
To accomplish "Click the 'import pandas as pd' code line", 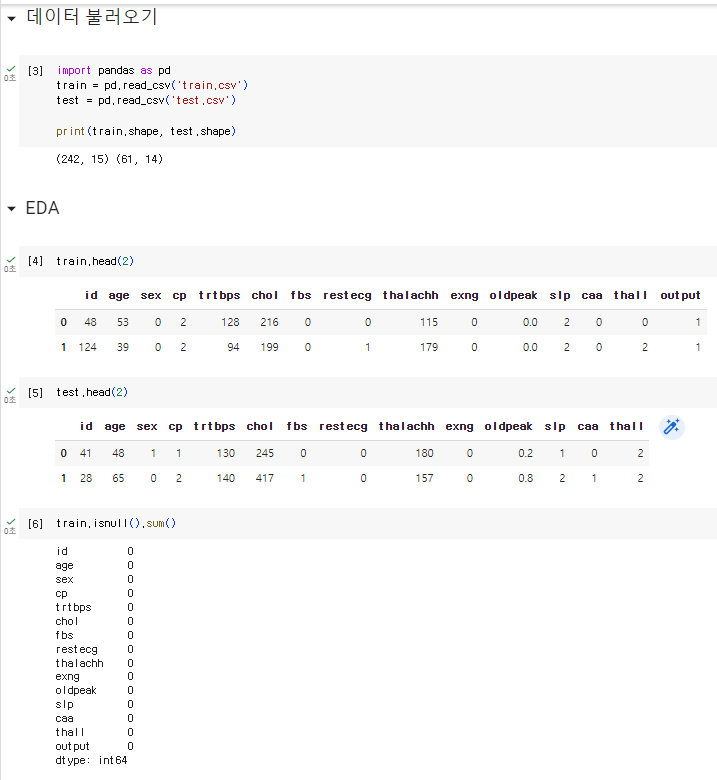I will pyautogui.click(x=114, y=70).
